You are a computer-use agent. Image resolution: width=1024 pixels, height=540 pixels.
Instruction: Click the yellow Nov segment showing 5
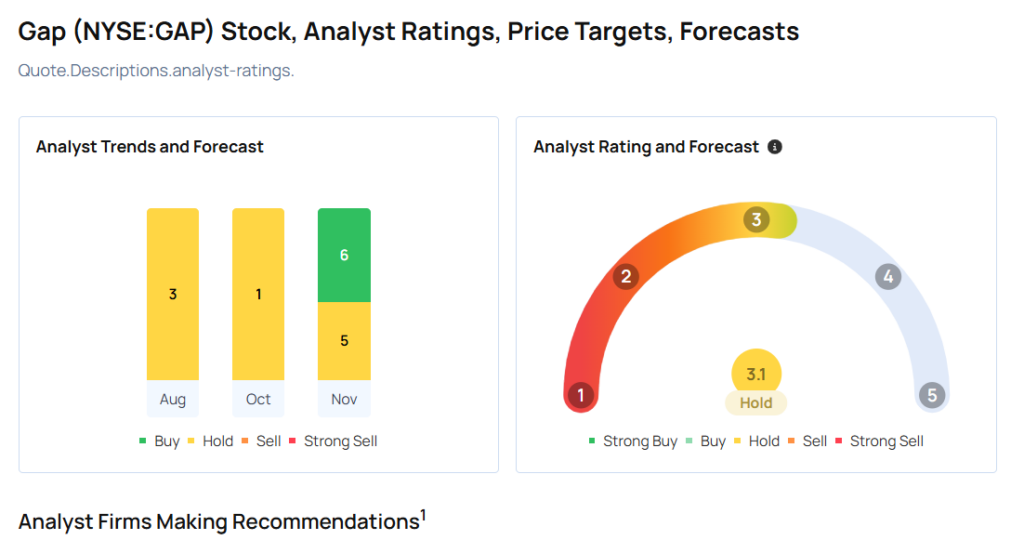(344, 341)
